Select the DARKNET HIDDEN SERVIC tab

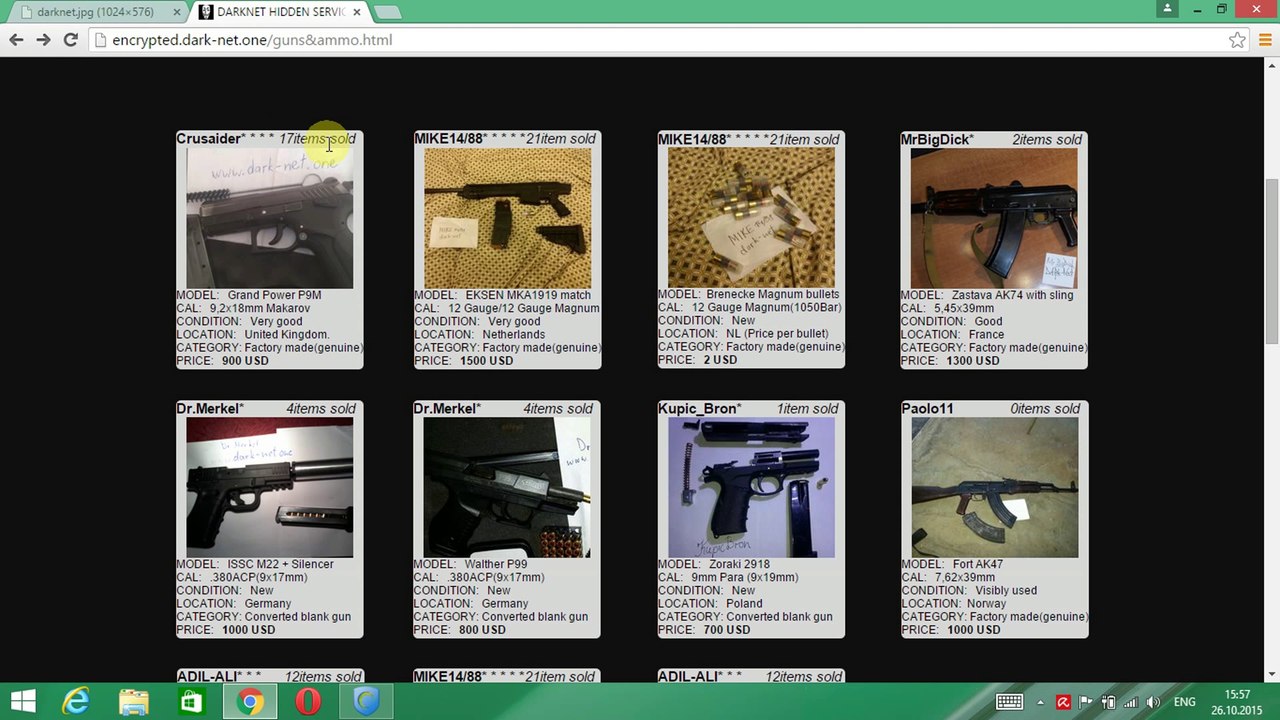point(280,12)
